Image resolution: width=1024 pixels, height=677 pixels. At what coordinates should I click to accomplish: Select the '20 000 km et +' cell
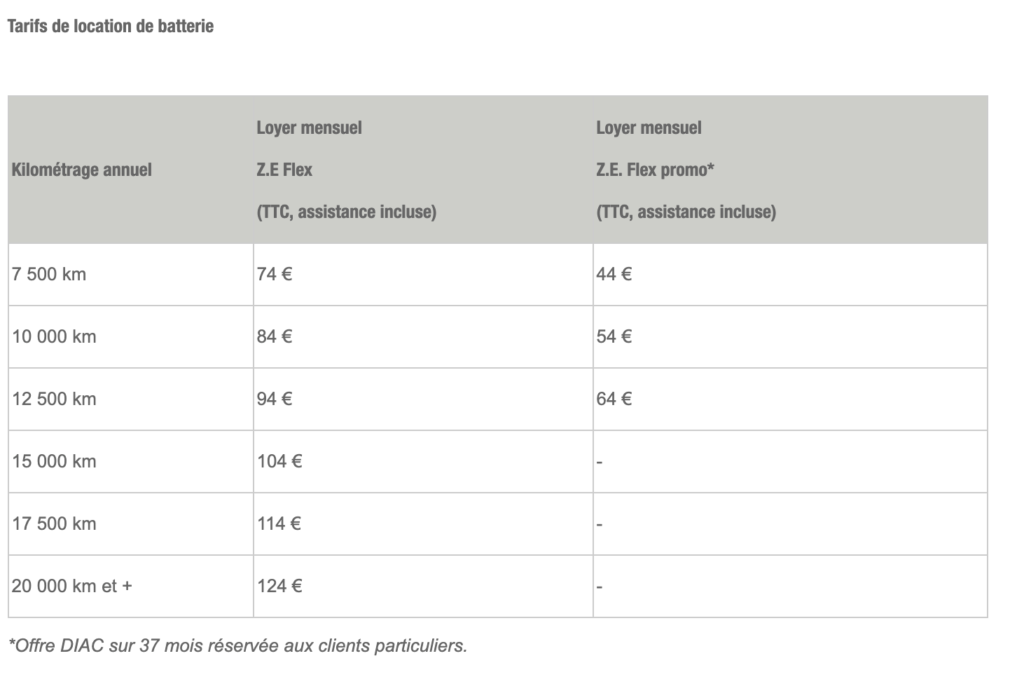pyautogui.click(x=131, y=586)
